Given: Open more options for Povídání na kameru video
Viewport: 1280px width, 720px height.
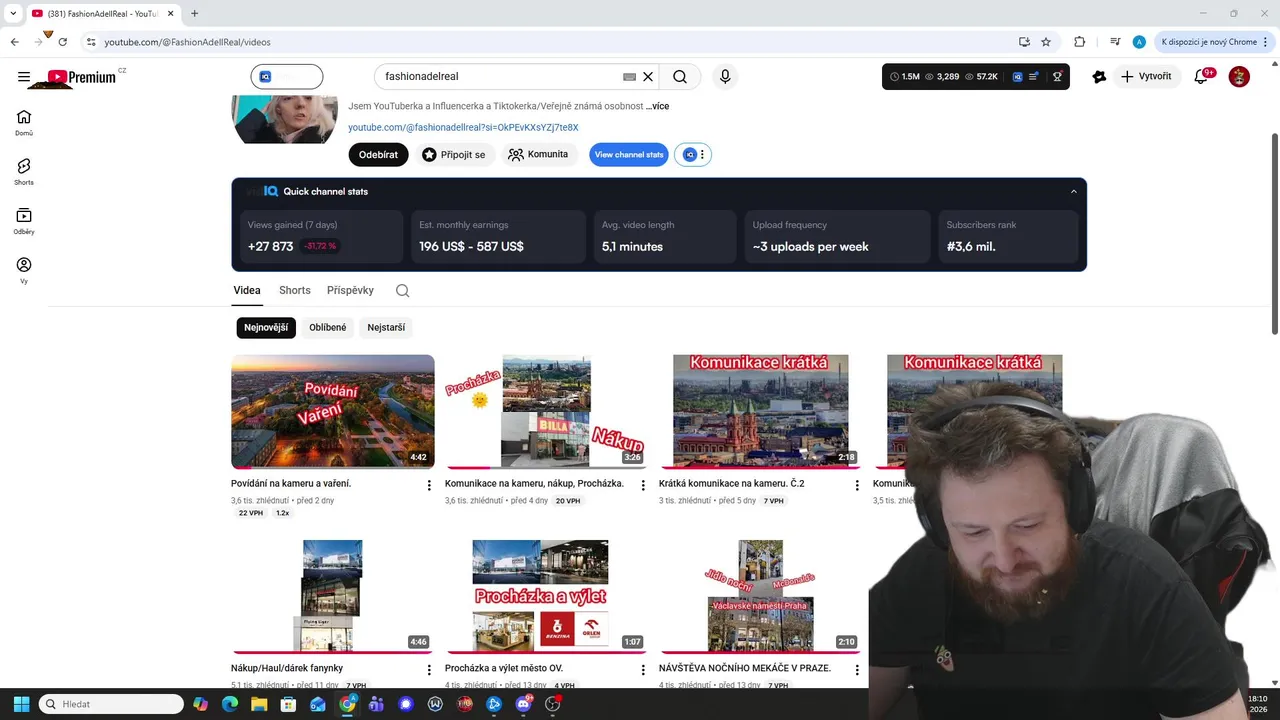Looking at the screenshot, I should (x=429, y=485).
